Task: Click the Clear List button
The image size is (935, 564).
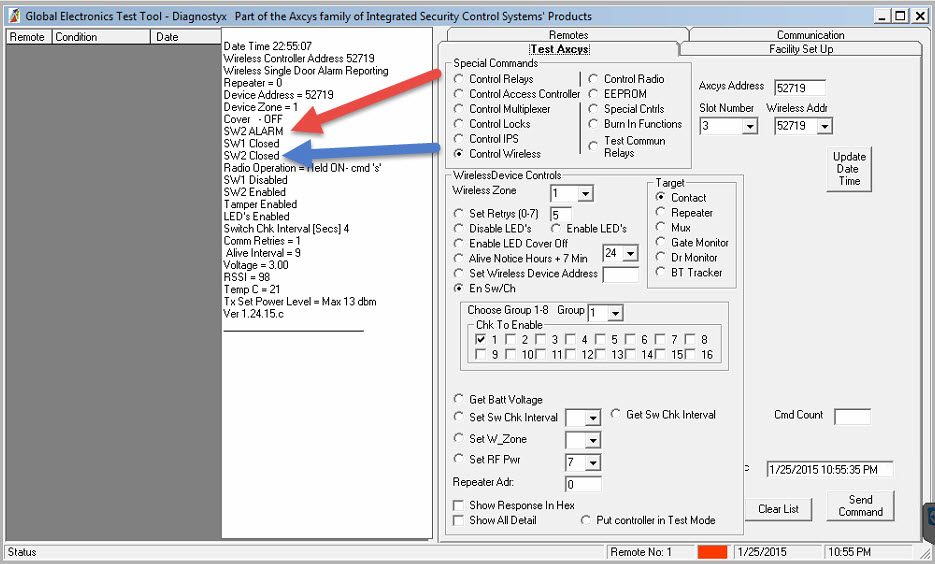Action: point(778,509)
